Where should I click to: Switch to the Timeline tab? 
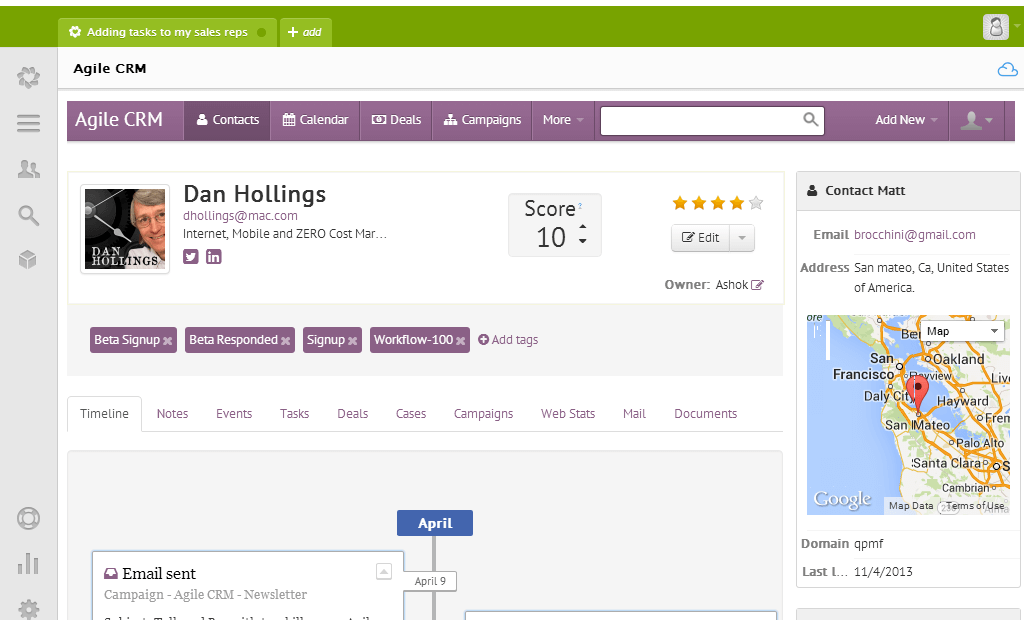104,414
